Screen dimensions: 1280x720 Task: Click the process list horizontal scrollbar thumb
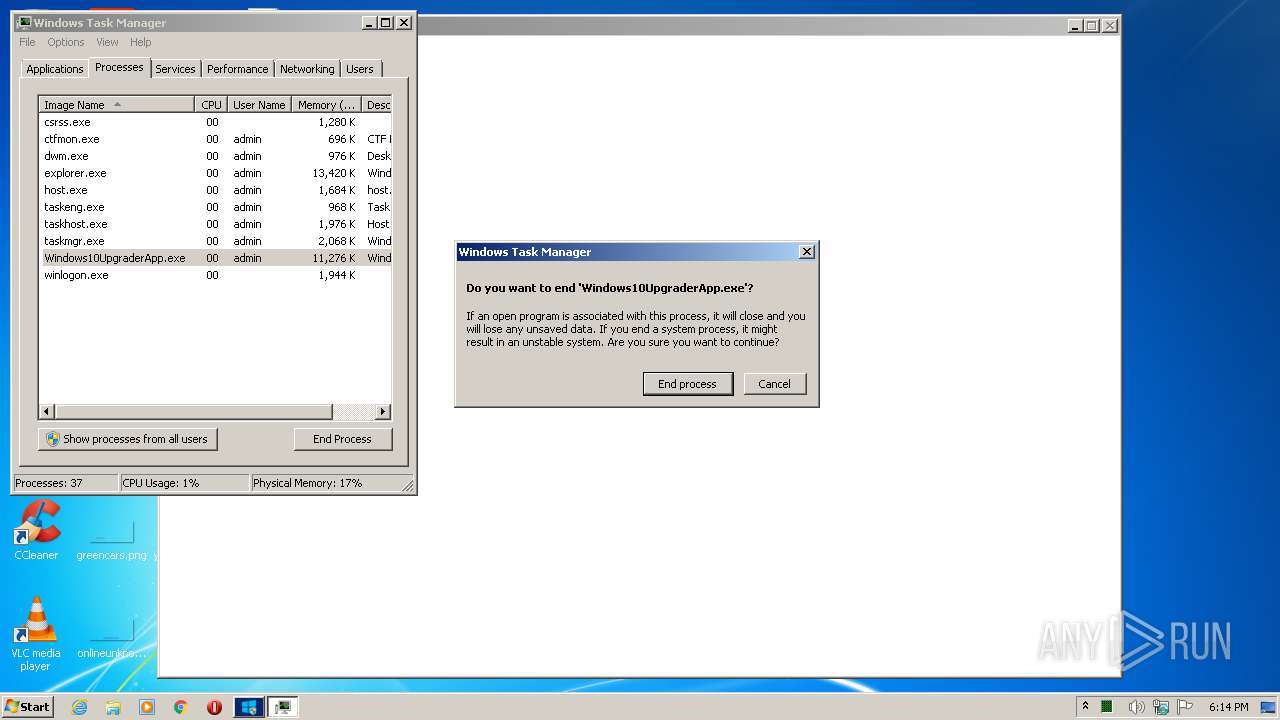[193, 412]
